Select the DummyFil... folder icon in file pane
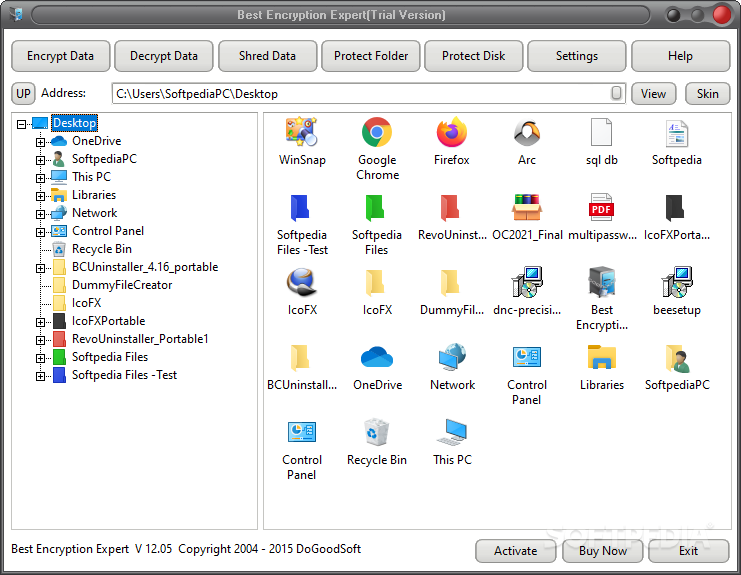 pos(450,283)
